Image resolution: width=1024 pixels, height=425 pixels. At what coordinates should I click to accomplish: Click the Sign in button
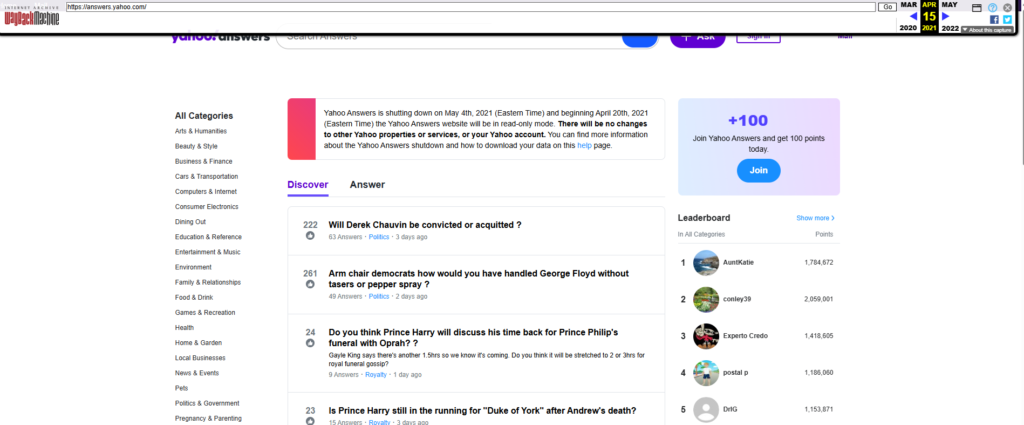(758, 37)
